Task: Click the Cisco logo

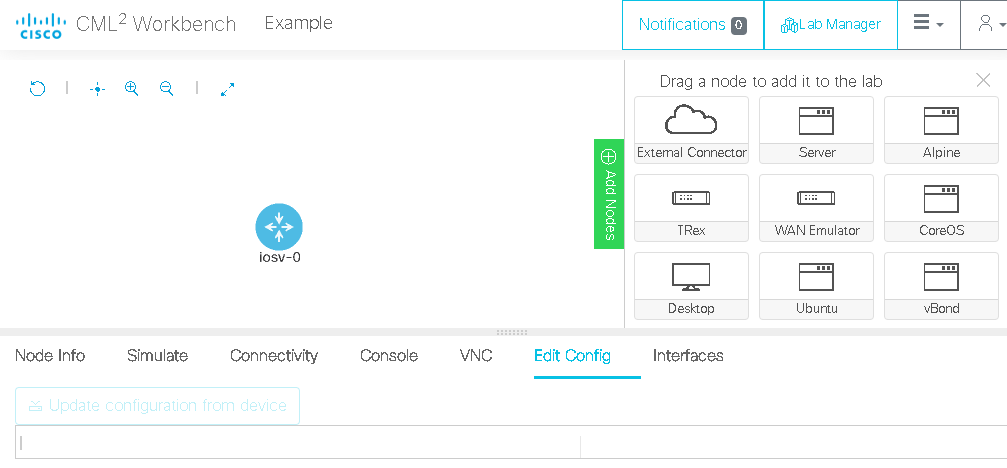Action: pos(39,25)
